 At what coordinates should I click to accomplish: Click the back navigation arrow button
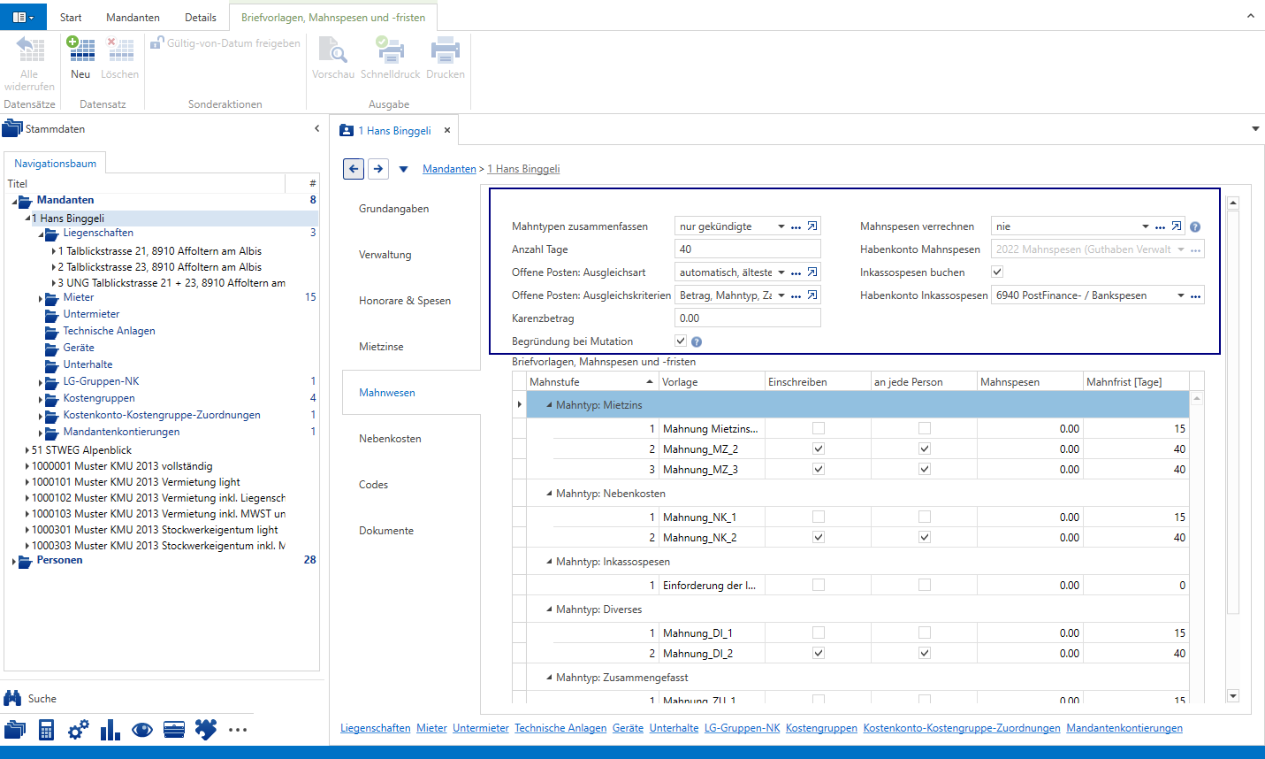353,169
